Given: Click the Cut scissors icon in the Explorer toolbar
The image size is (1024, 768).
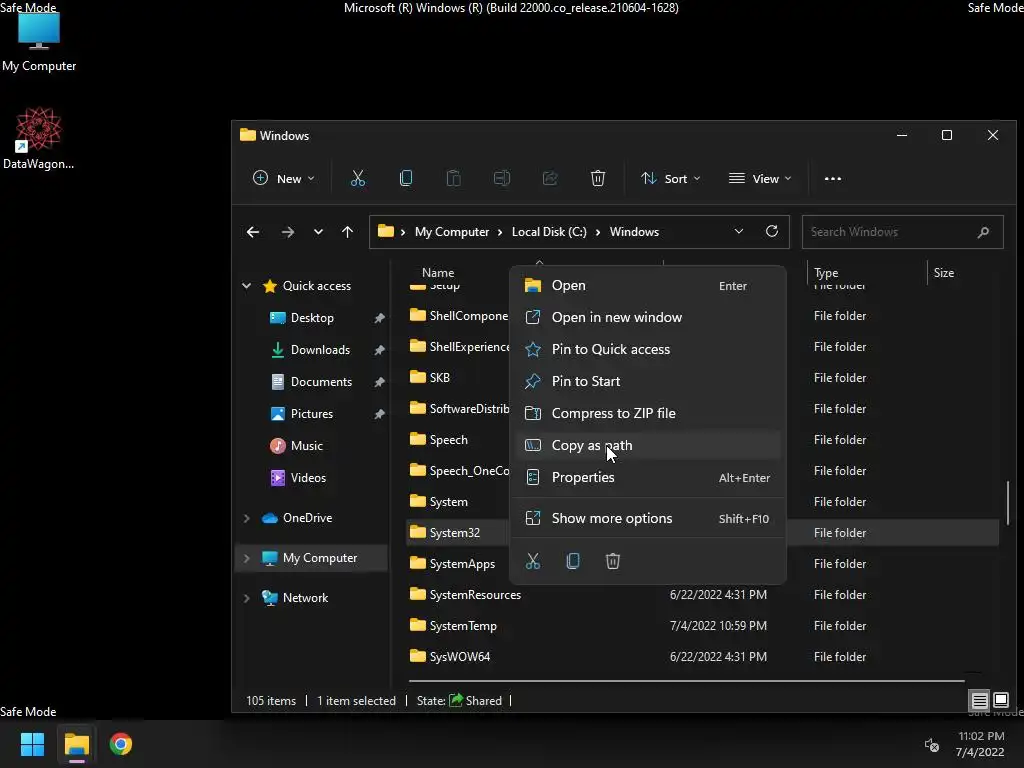Looking at the screenshot, I should [x=358, y=178].
